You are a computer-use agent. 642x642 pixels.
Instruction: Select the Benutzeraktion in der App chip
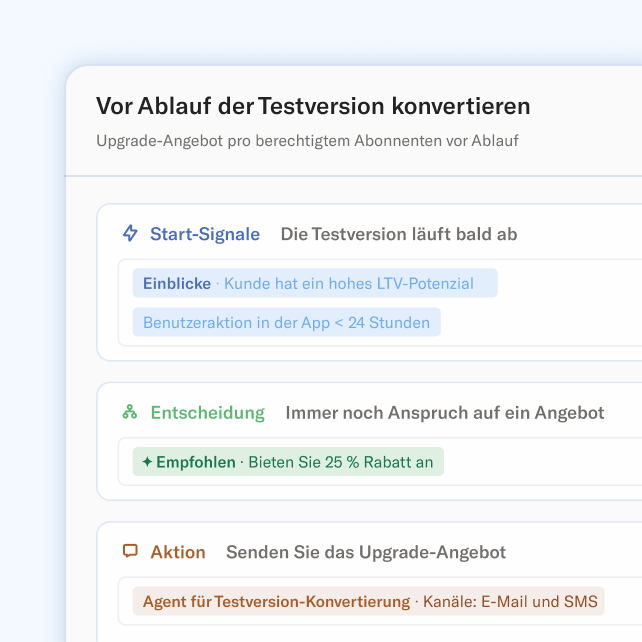[x=286, y=322]
